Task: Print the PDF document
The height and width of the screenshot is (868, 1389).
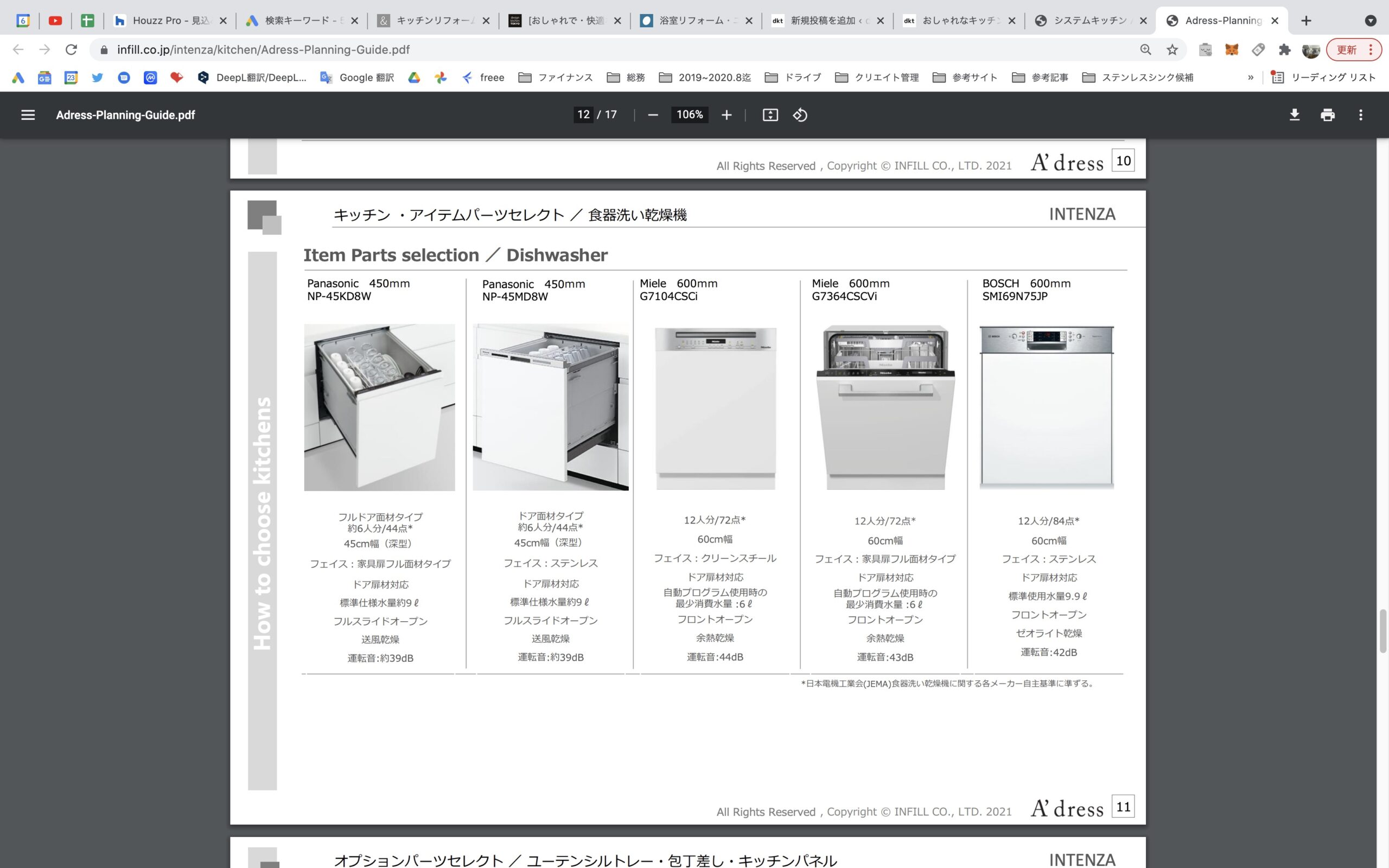Action: 1328,115
